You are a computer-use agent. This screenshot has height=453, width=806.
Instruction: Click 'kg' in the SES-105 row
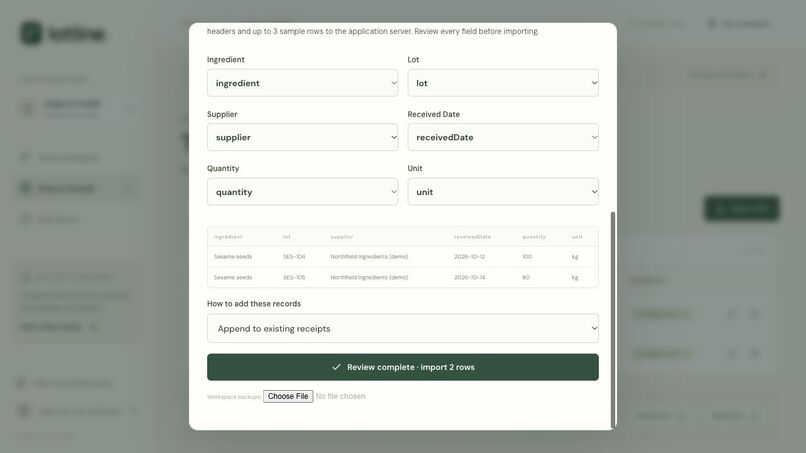(x=575, y=278)
